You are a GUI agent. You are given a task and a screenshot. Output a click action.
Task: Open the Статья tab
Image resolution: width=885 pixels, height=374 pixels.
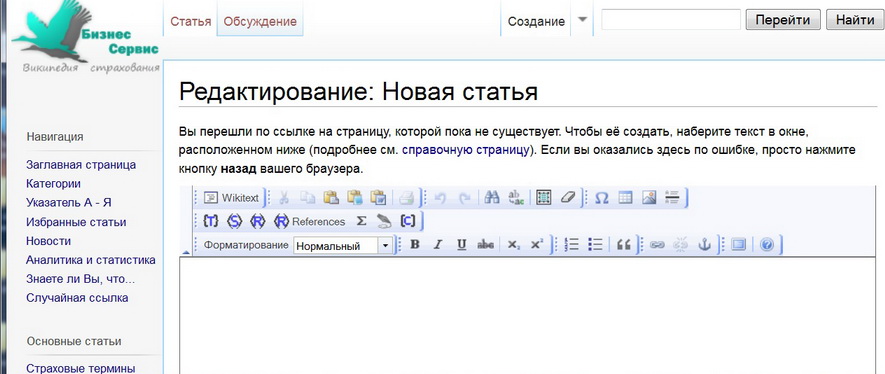click(x=191, y=21)
